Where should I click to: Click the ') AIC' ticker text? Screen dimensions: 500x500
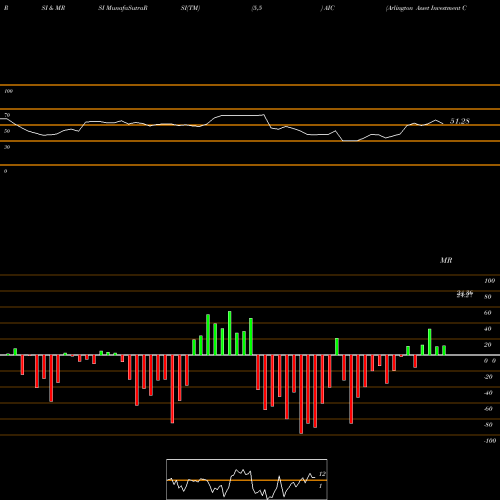point(327,8)
